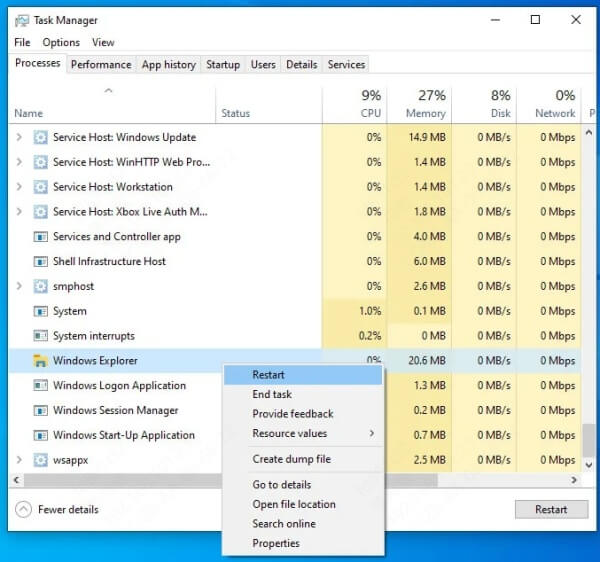
Task: Click the Windows Session Manager icon
Action: click(41, 411)
